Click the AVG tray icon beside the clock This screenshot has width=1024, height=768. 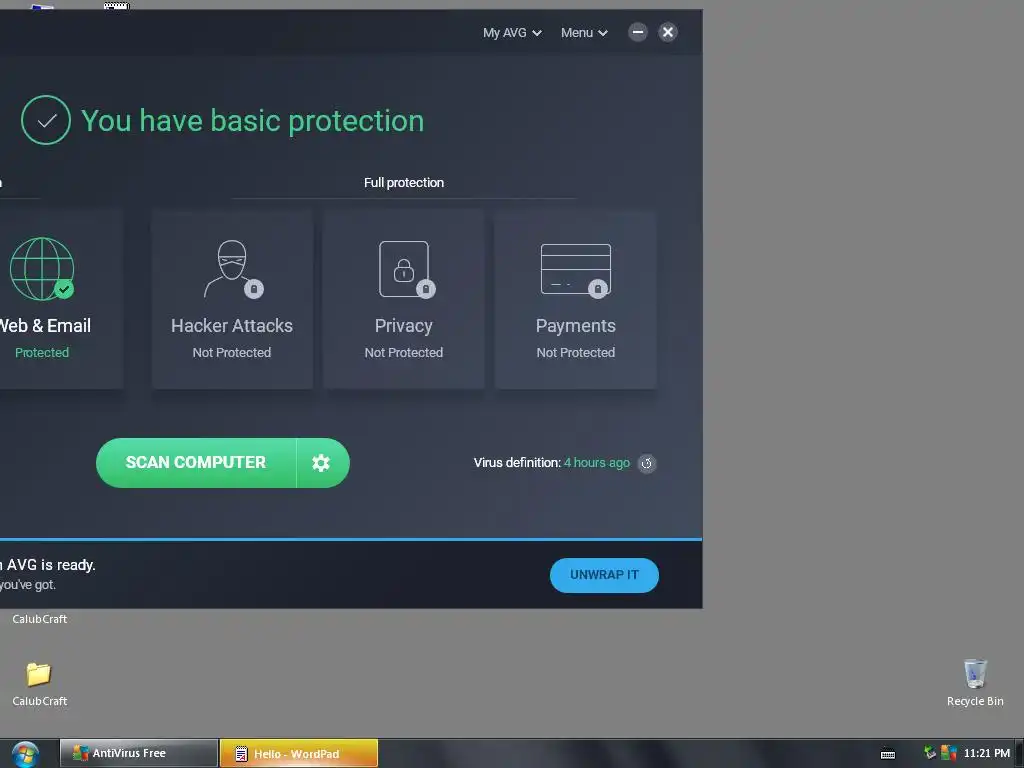coord(948,753)
